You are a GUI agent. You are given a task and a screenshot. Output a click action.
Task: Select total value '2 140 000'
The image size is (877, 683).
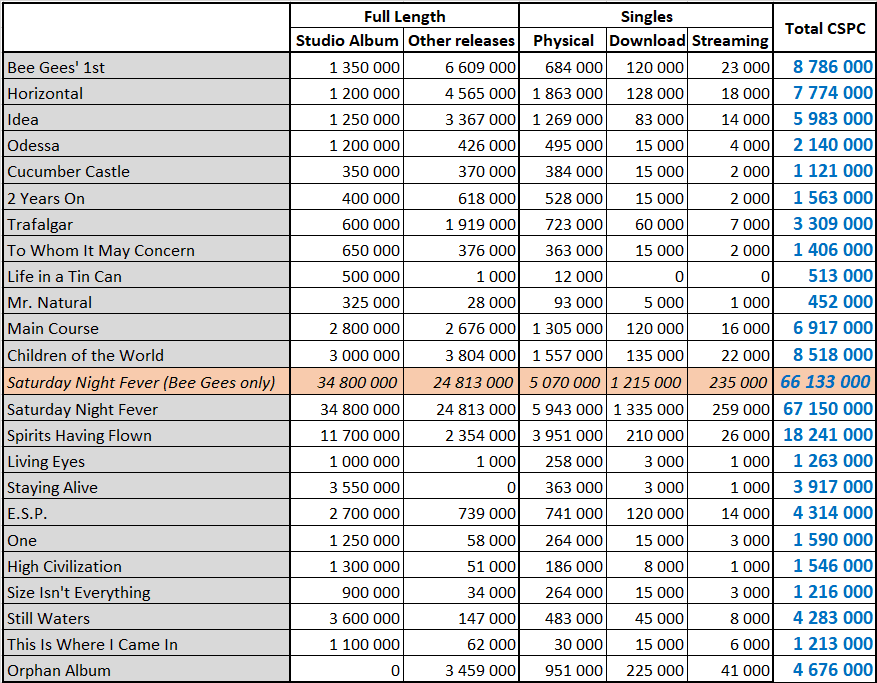click(832, 144)
